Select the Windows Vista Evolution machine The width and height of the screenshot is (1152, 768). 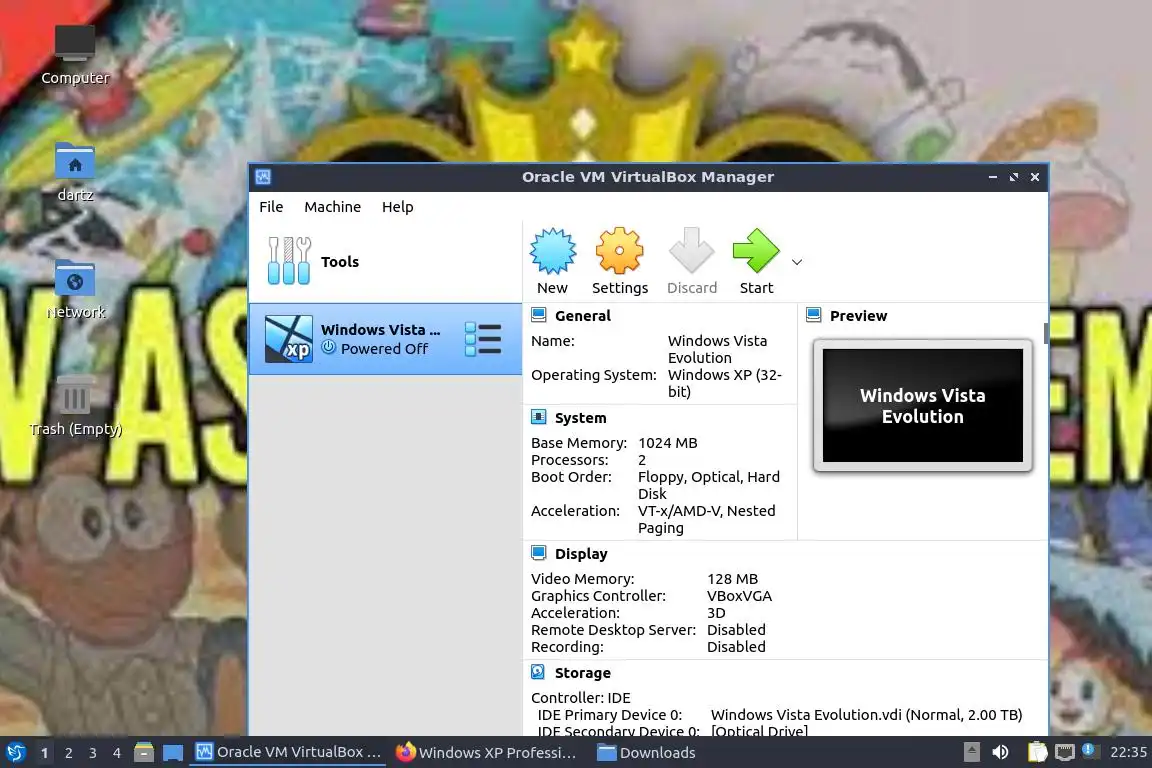385,339
